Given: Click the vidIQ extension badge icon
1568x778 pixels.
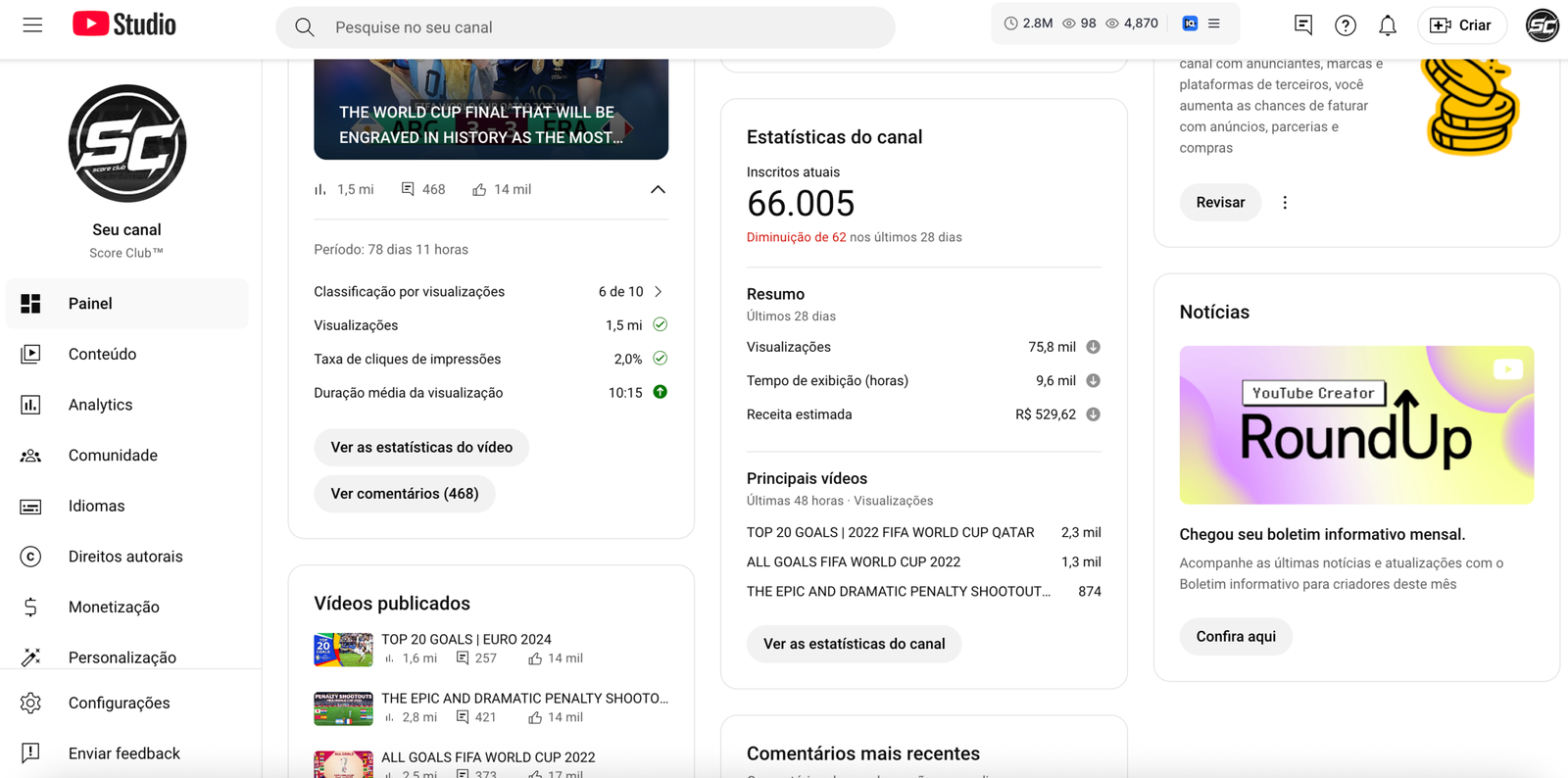Looking at the screenshot, I should 1190,24.
